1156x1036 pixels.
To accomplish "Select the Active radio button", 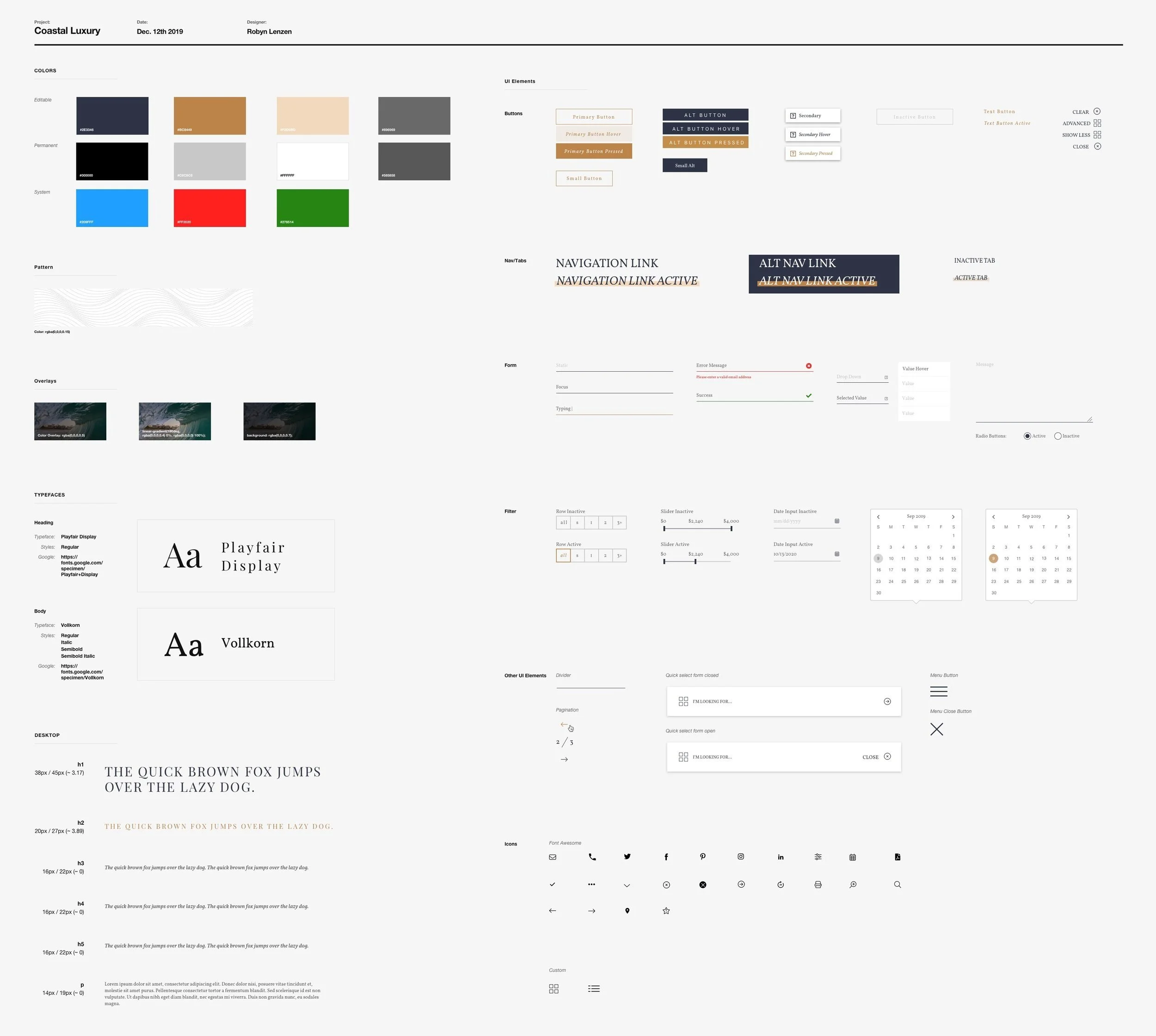I will pyautogui.click(x=1027, y=436).
